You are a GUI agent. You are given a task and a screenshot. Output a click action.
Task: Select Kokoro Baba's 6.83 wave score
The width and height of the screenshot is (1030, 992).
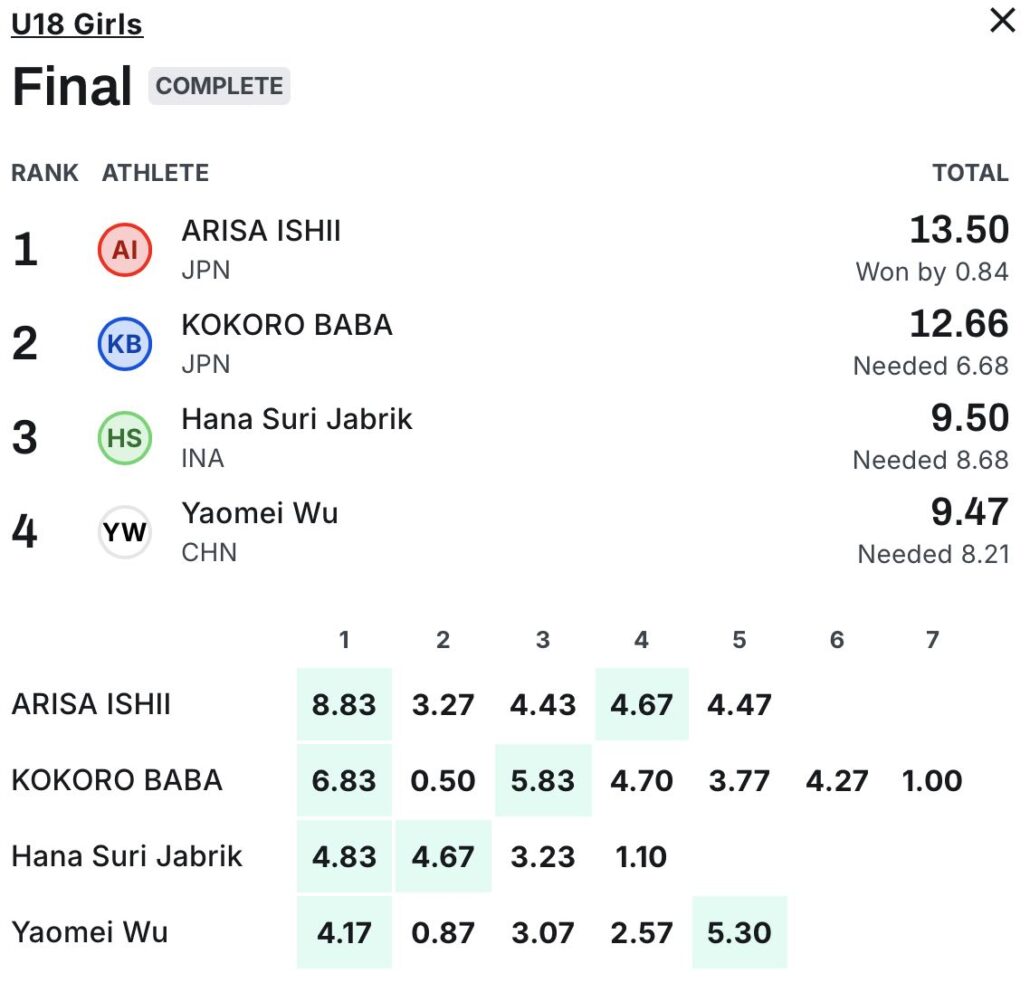click(x=344, y=780)
